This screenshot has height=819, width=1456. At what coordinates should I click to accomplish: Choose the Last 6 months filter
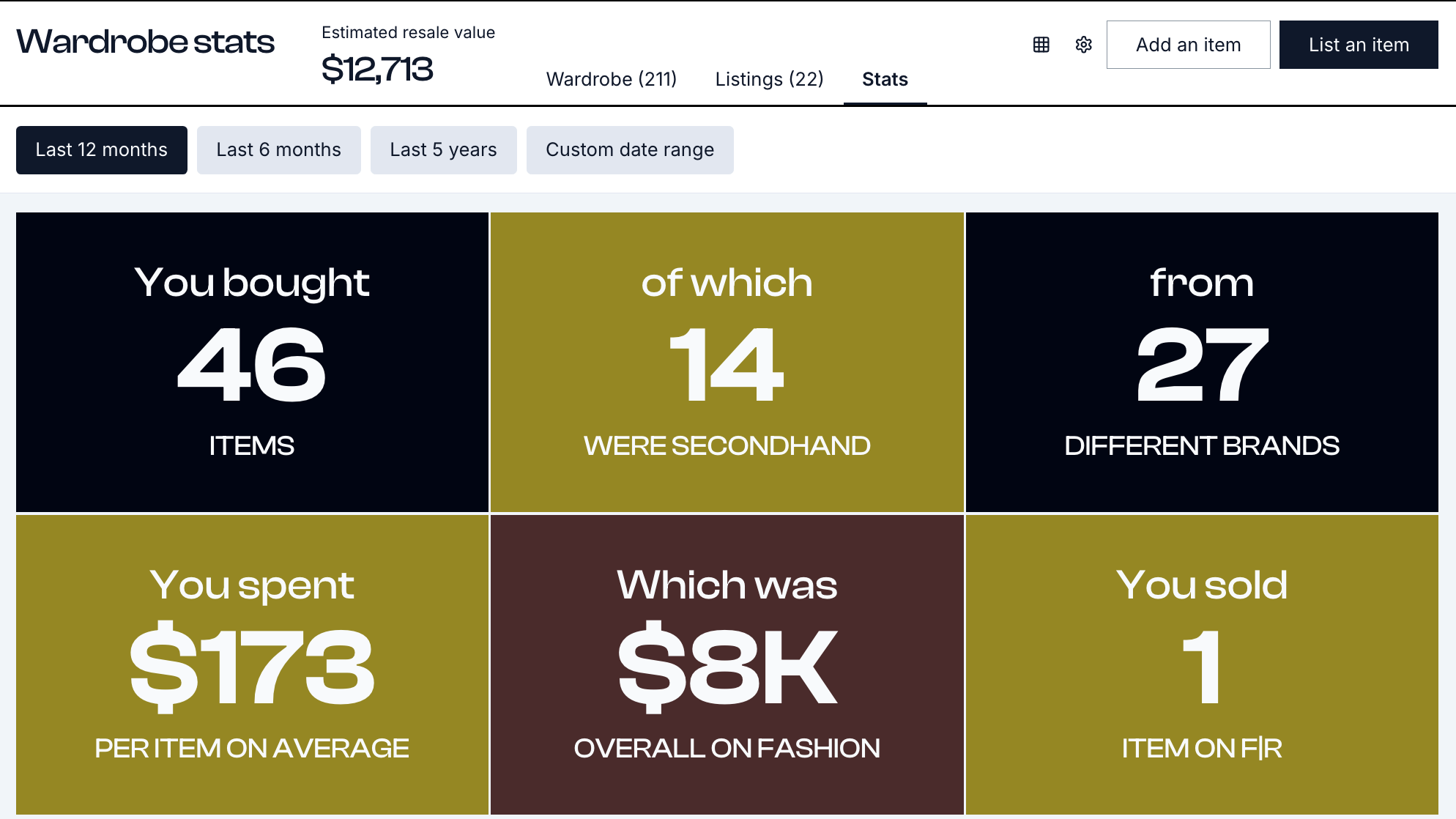click(278, 150)
